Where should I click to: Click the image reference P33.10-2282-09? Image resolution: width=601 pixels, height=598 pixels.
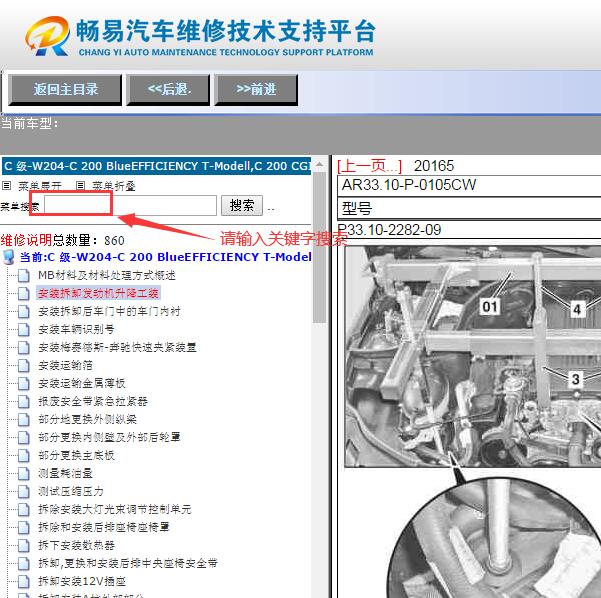click(389, 230)
